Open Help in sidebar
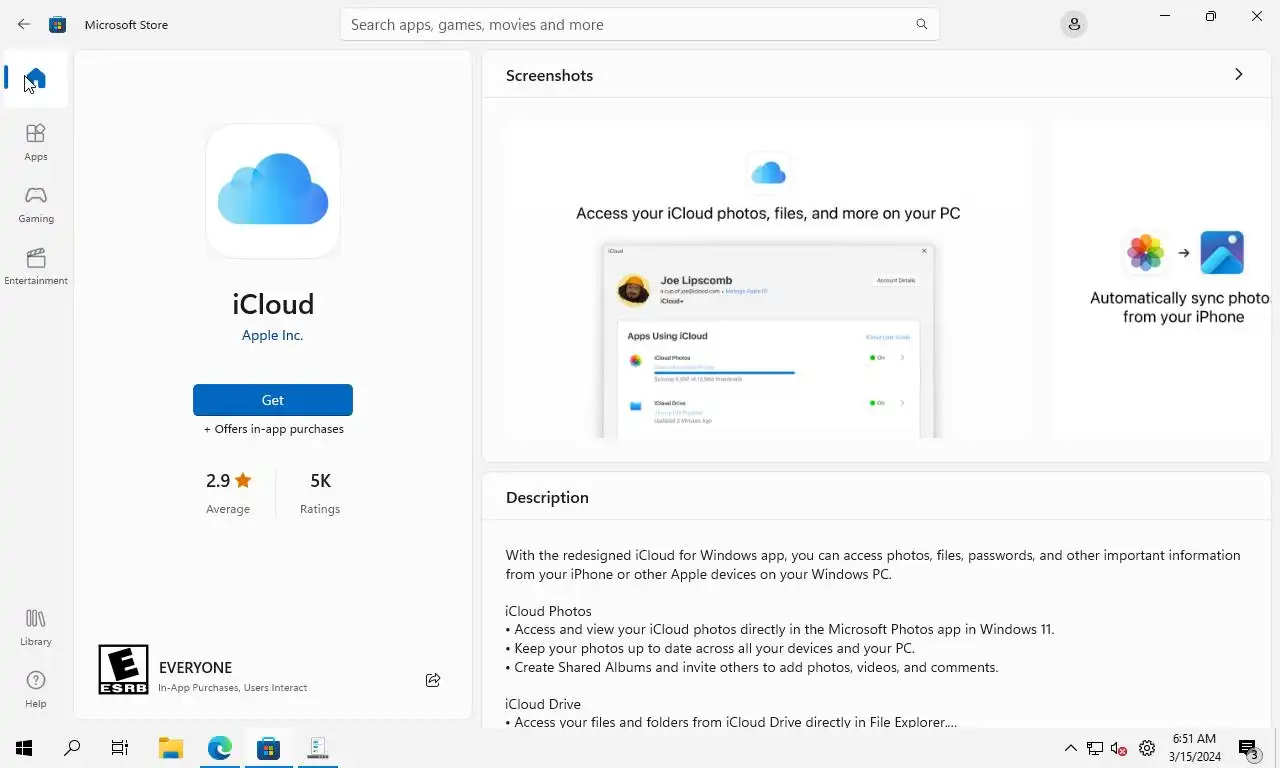1280x768 pixels. coord(36,689)
